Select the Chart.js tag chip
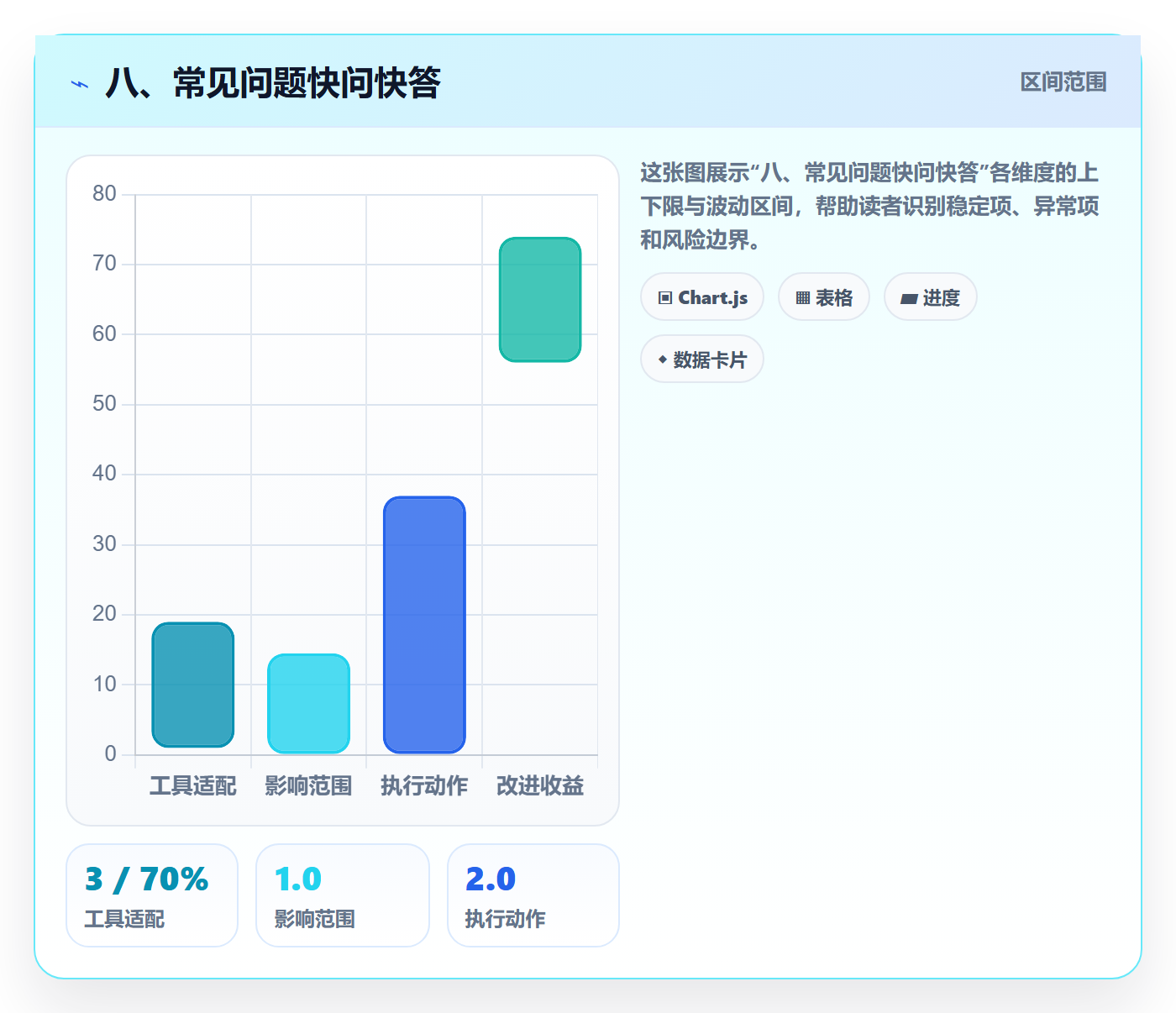Screen dimensions: 1176x1013 tap(702, 297)
